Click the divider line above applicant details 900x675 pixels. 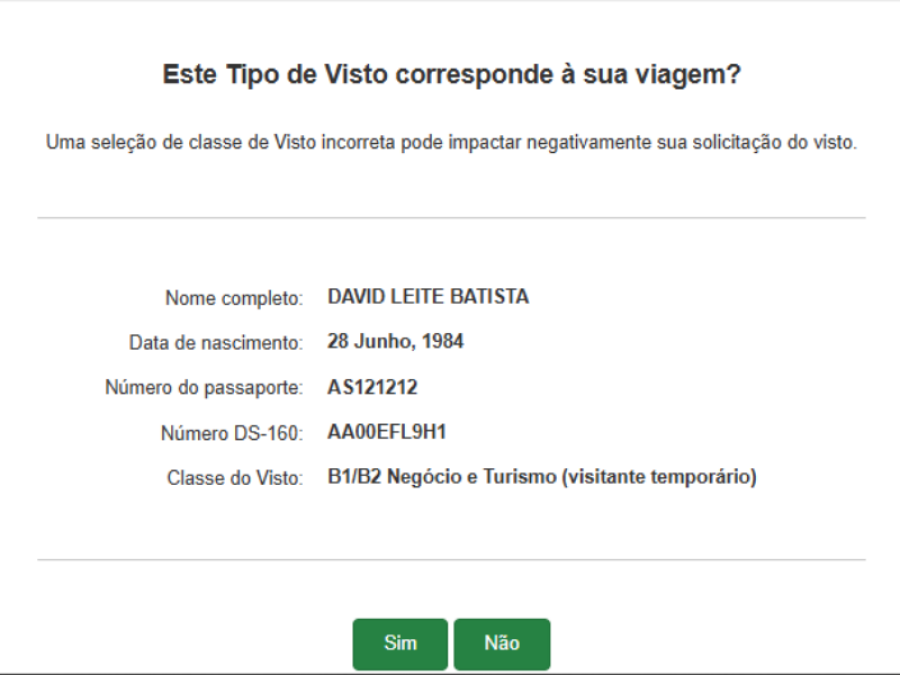[x=451, y=217]
